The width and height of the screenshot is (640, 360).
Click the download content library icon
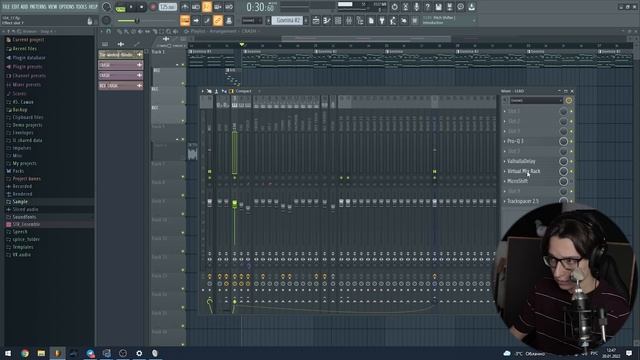[x=471, y=7]
